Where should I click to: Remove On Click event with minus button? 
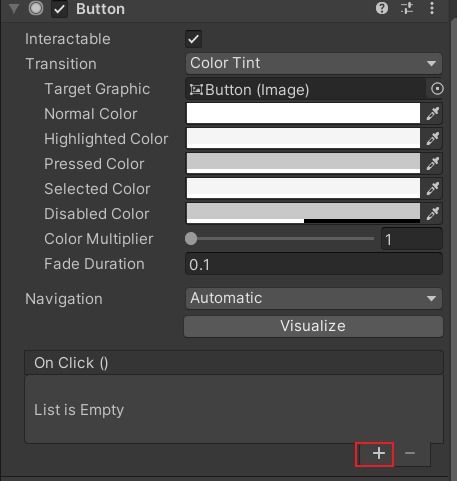(410, 453)
